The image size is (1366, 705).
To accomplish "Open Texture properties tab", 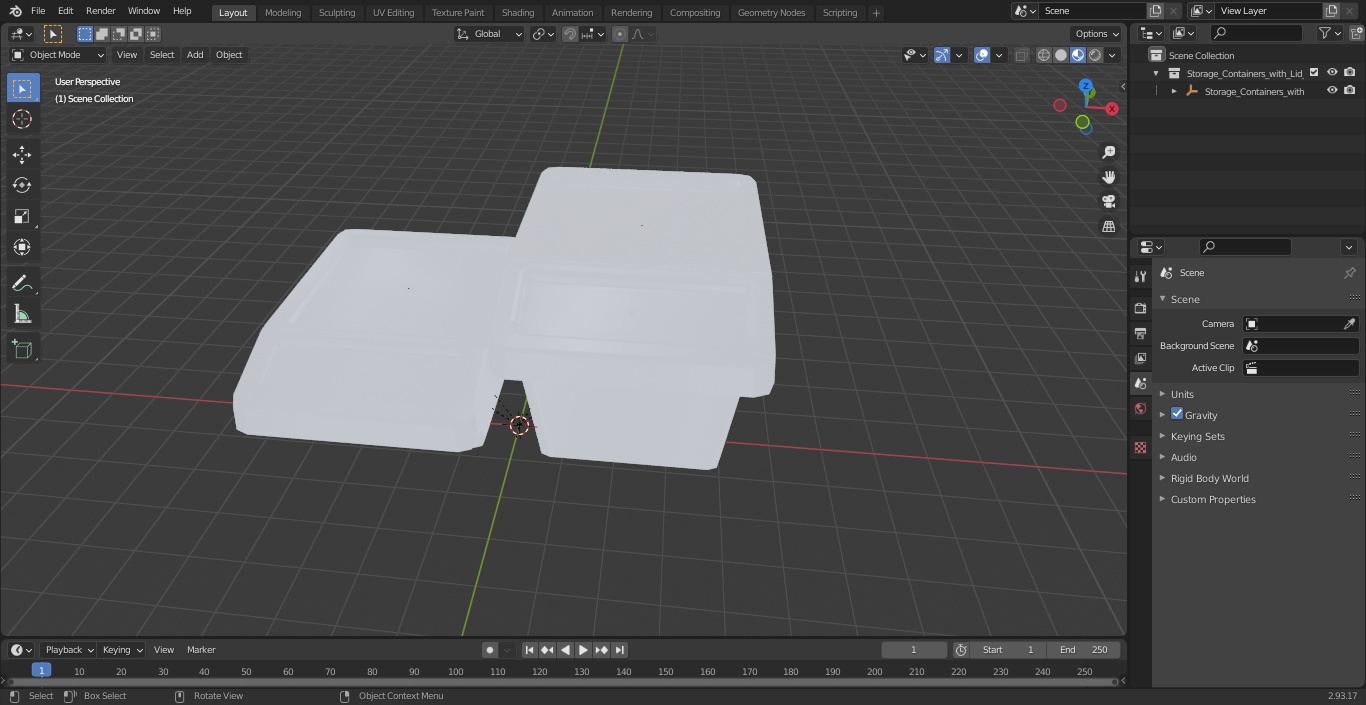I will point(1140,447).
